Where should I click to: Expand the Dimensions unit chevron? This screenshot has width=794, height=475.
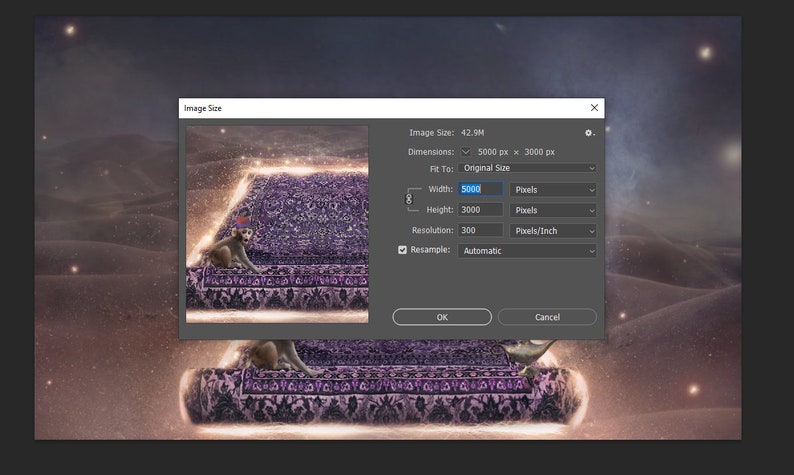[465, 152]
